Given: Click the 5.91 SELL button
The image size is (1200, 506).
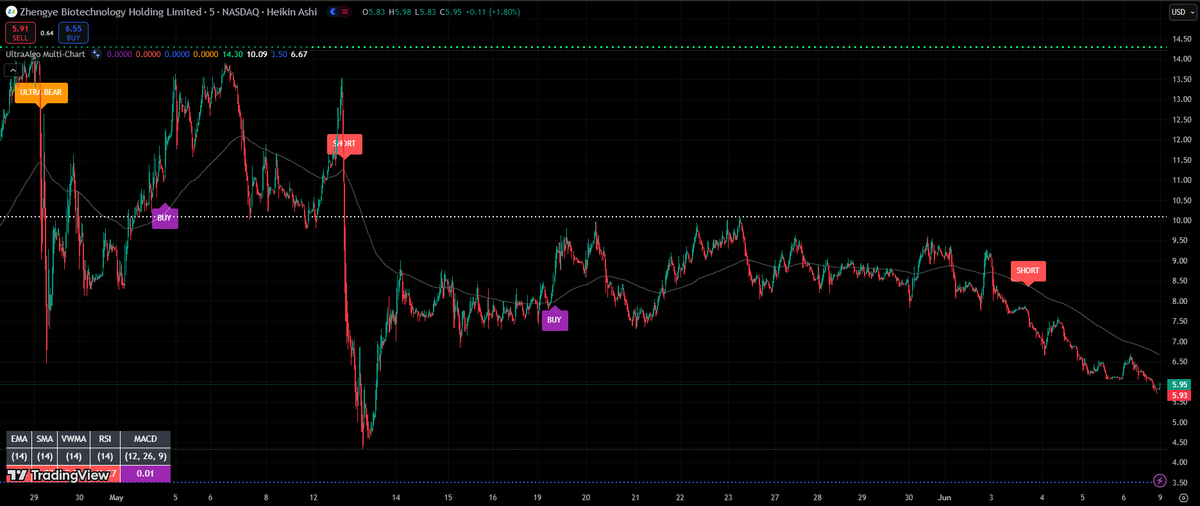Looking at the screenshot, I should point(20,32).
